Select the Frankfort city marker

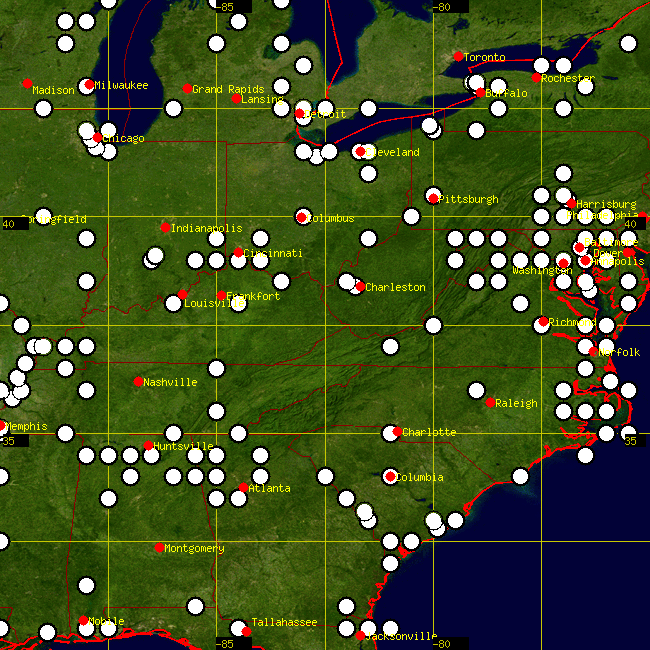click(x=221, y=295)
